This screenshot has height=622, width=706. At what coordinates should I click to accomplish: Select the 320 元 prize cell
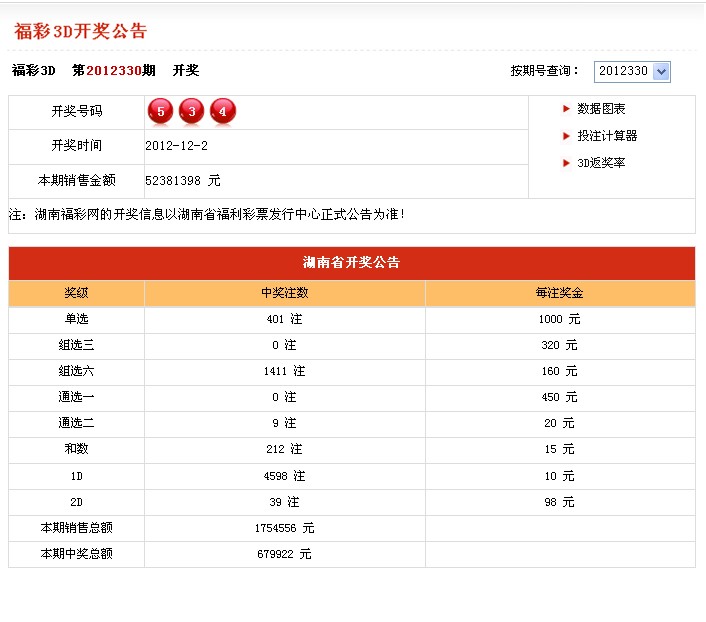pyautogui.click(x=559, y=345)
